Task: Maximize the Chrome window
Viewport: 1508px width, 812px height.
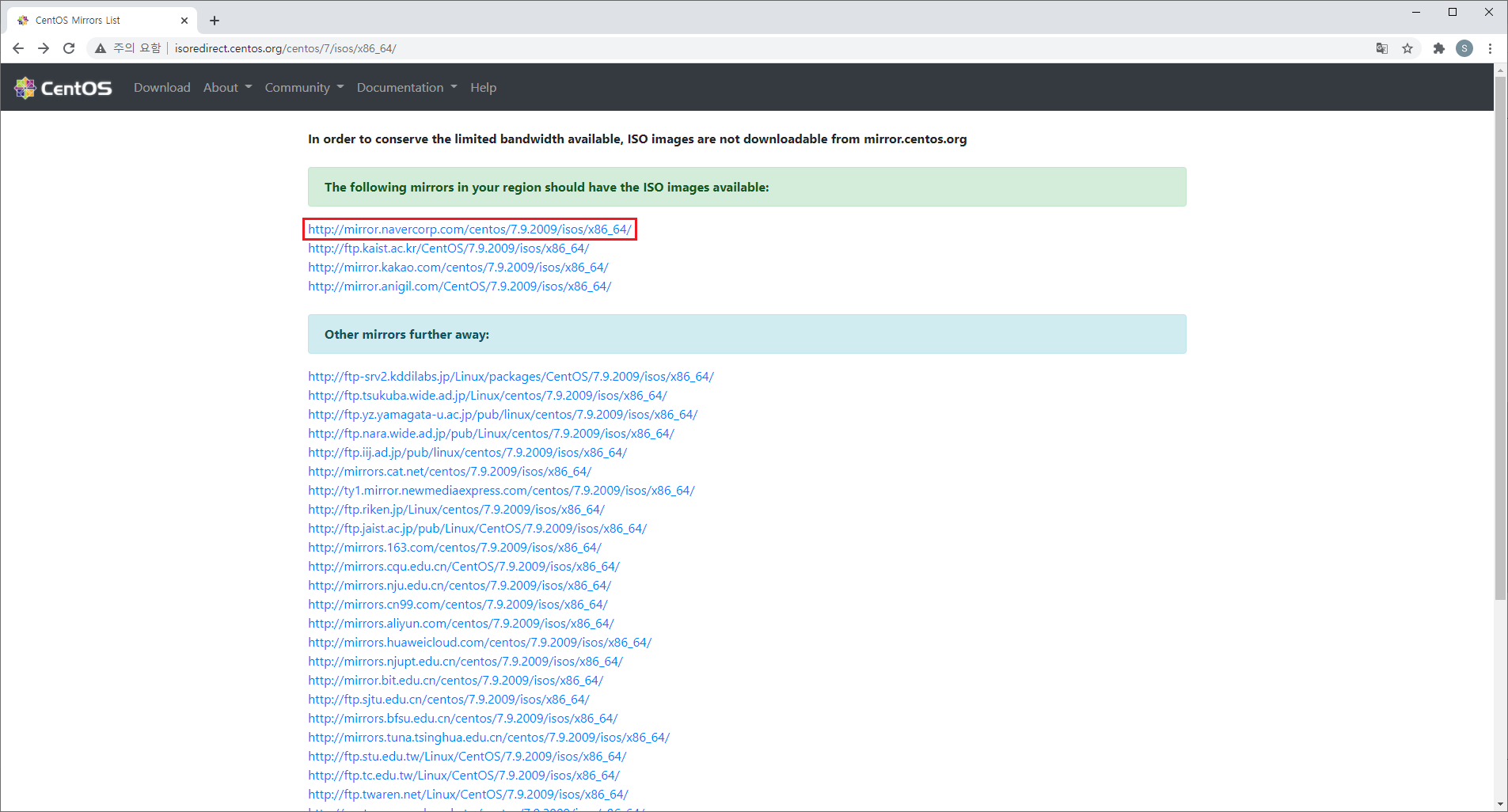Action: [1453, 12]
